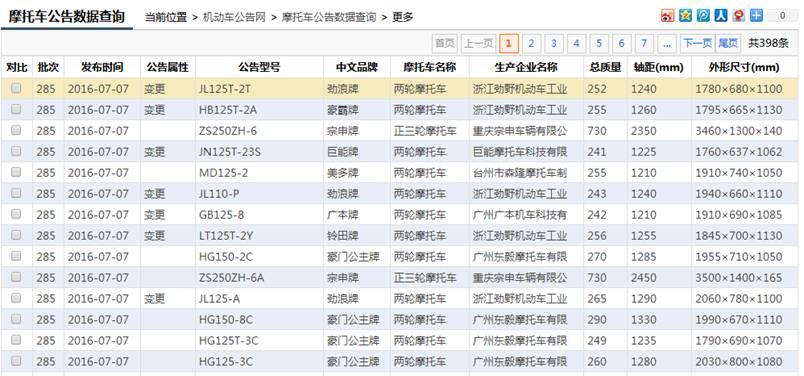The height and width of the screenshot is (376, 804).
Task: Tick compare checkbox for LT125T-2Y row
Action: [x=16, y=235]
